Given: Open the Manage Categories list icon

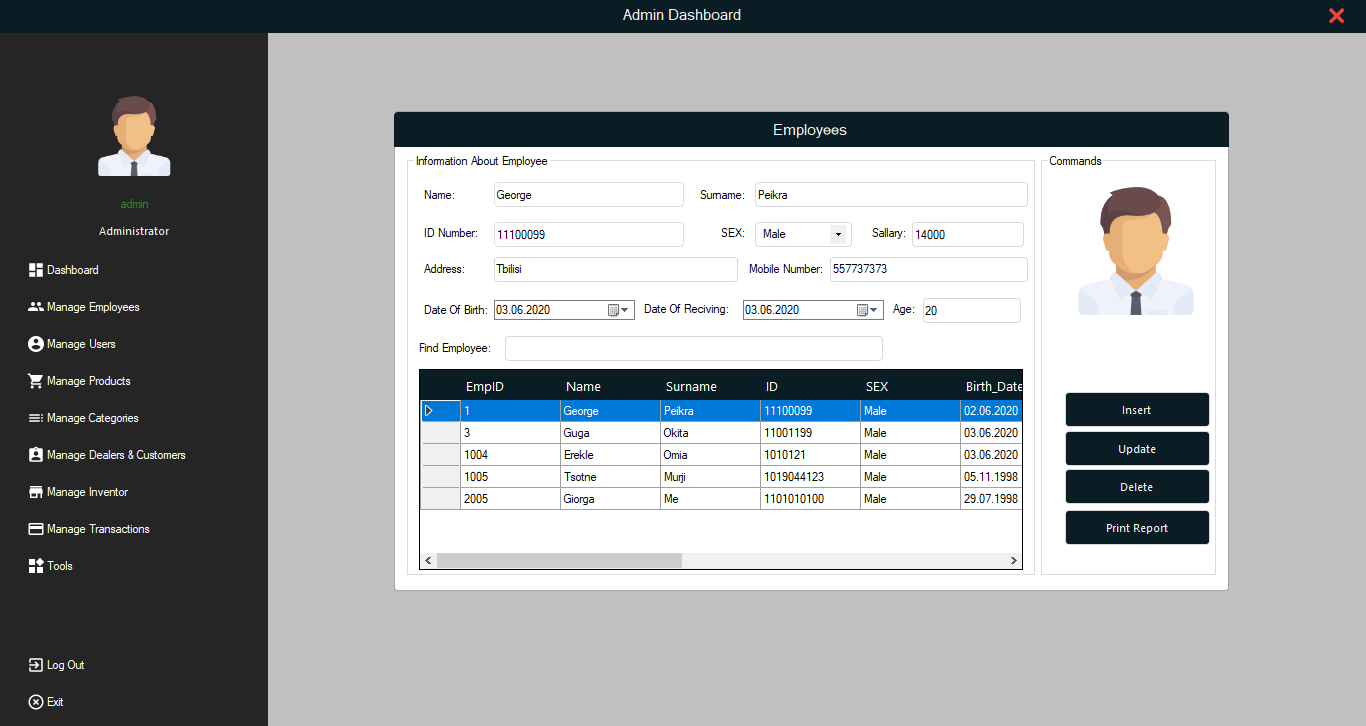Looking at the screenshot, I should [x=36, y=418].
